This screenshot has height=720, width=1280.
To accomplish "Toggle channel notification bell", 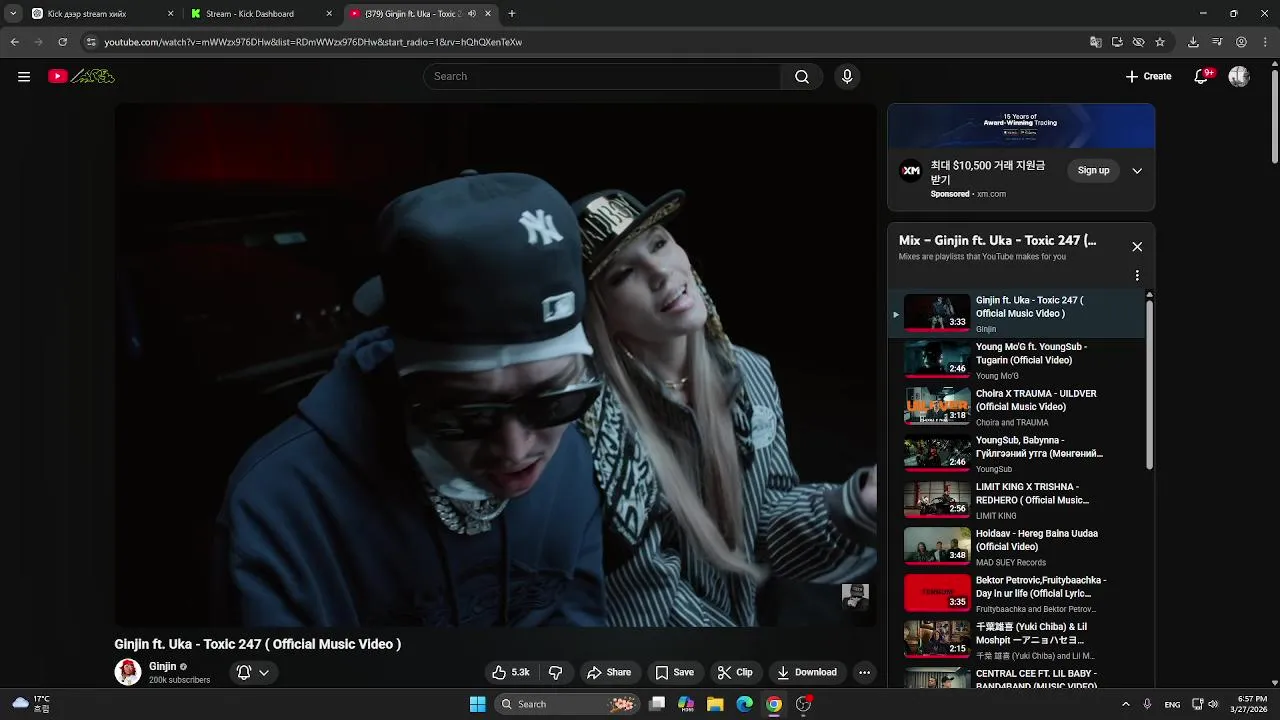I will [244, 673].
